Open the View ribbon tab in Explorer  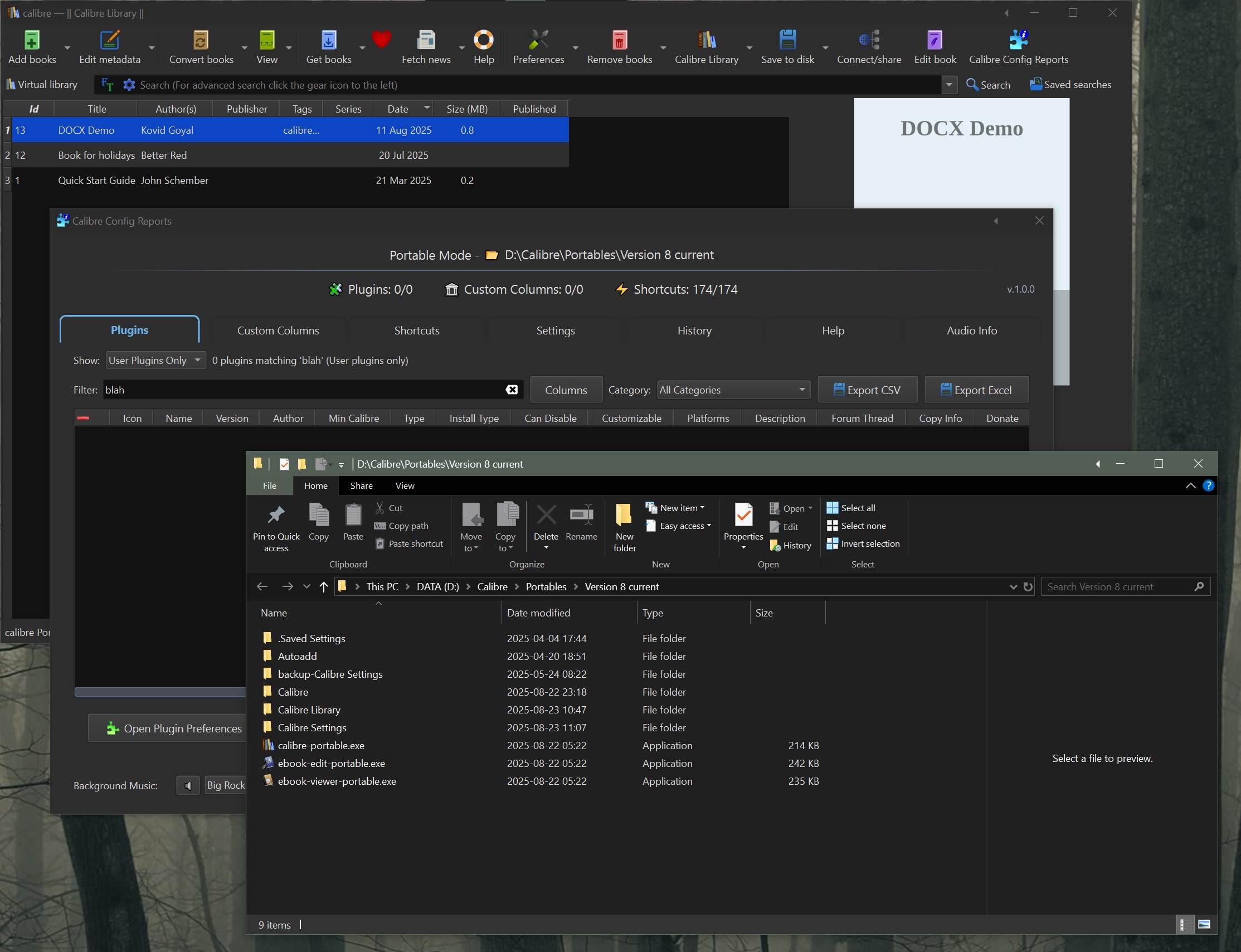click(405, 485)
